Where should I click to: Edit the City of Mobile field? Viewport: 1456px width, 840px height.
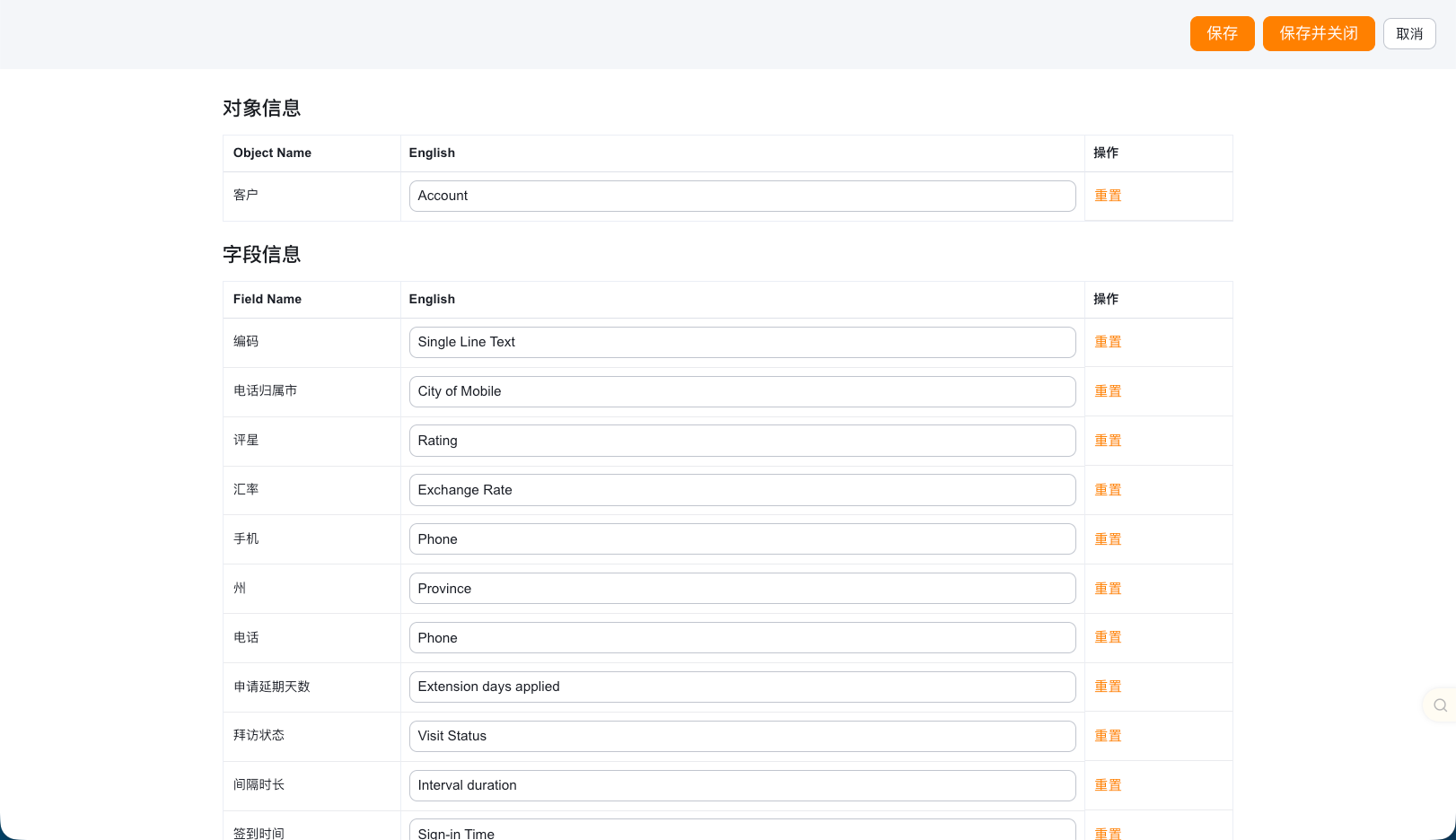(742, 391)
